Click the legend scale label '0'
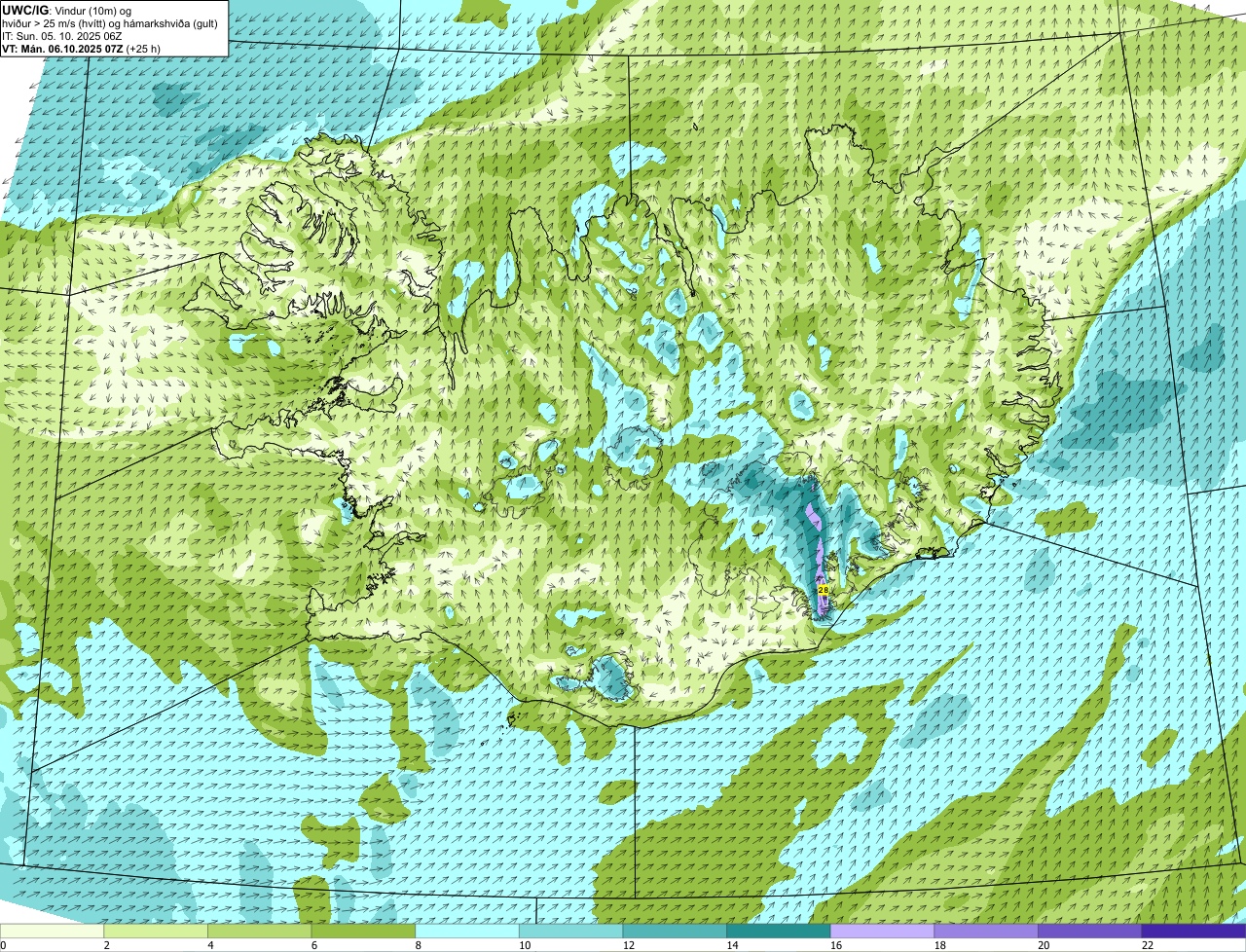The image size is (1246, 952). pyautogui.click(x=3, y=945)
